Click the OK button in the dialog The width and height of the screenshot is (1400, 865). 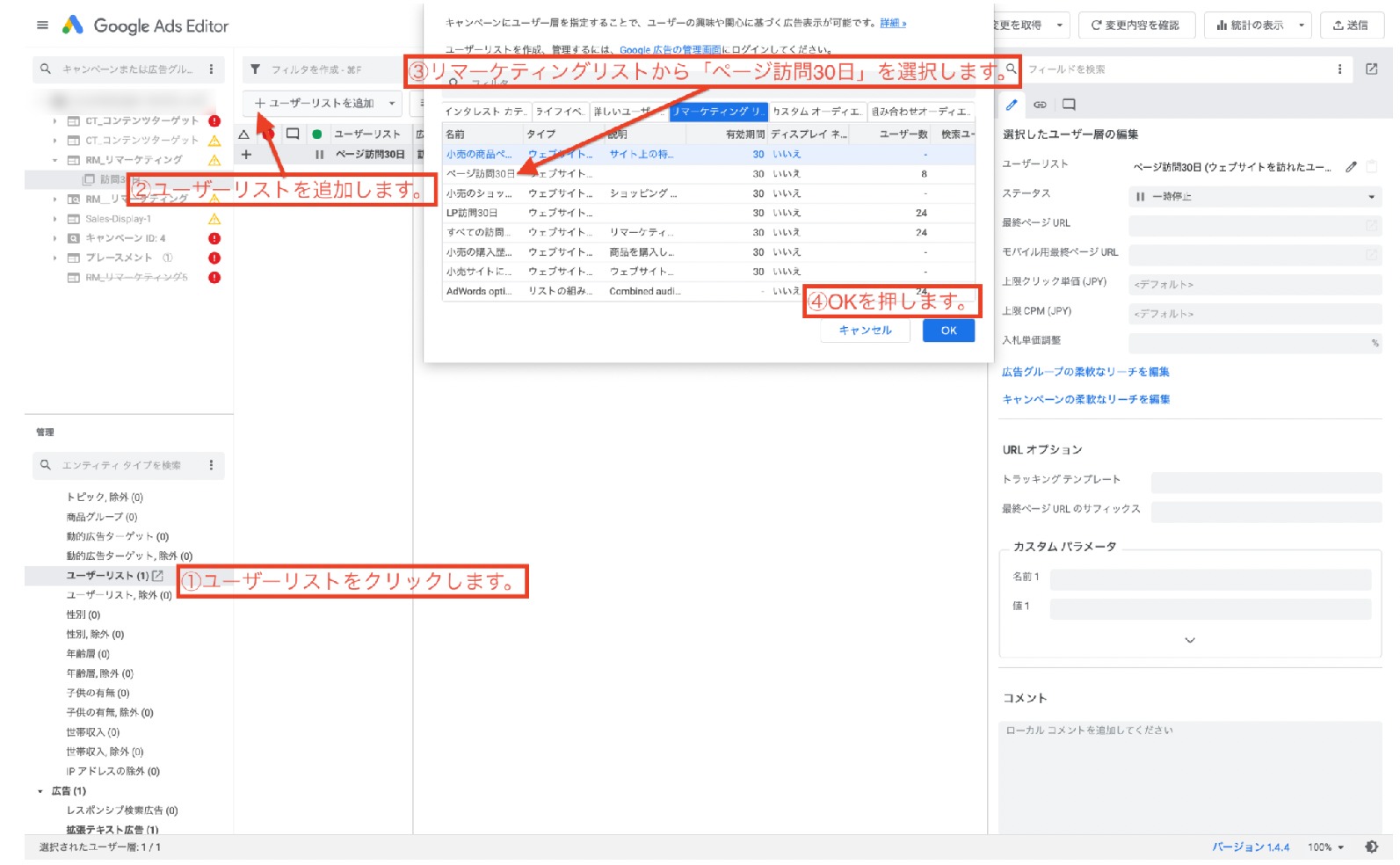click(948, 331)
